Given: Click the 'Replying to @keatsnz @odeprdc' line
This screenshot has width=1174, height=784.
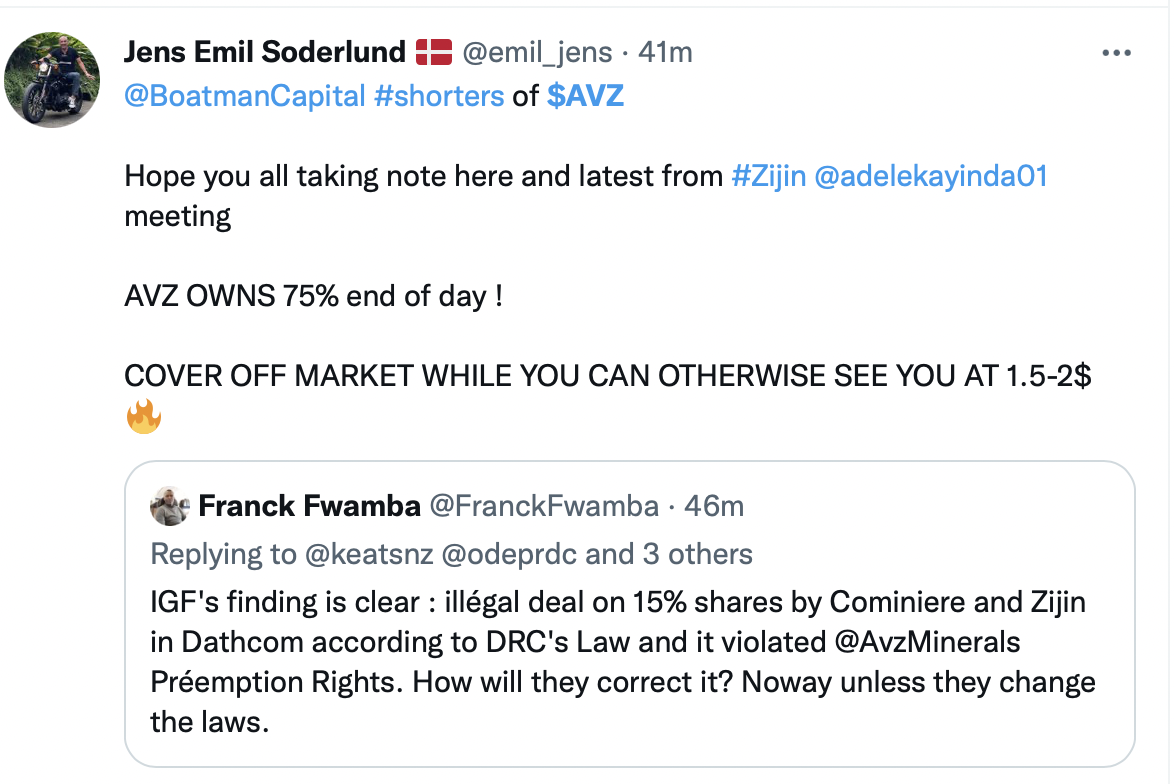Looking at the screenshot, I should click(x=451, y=553).
